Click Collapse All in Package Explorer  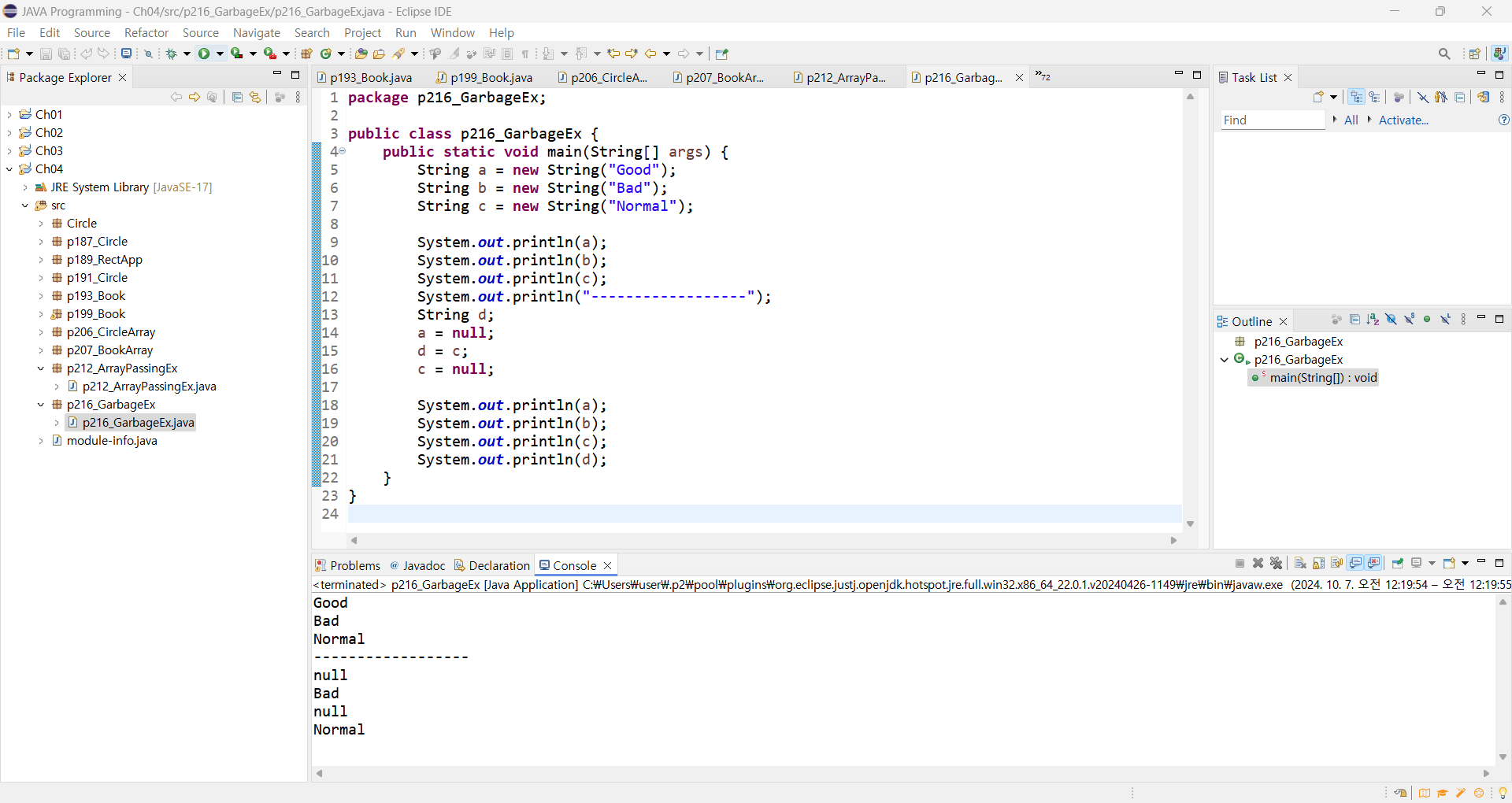tap(237, 97)
